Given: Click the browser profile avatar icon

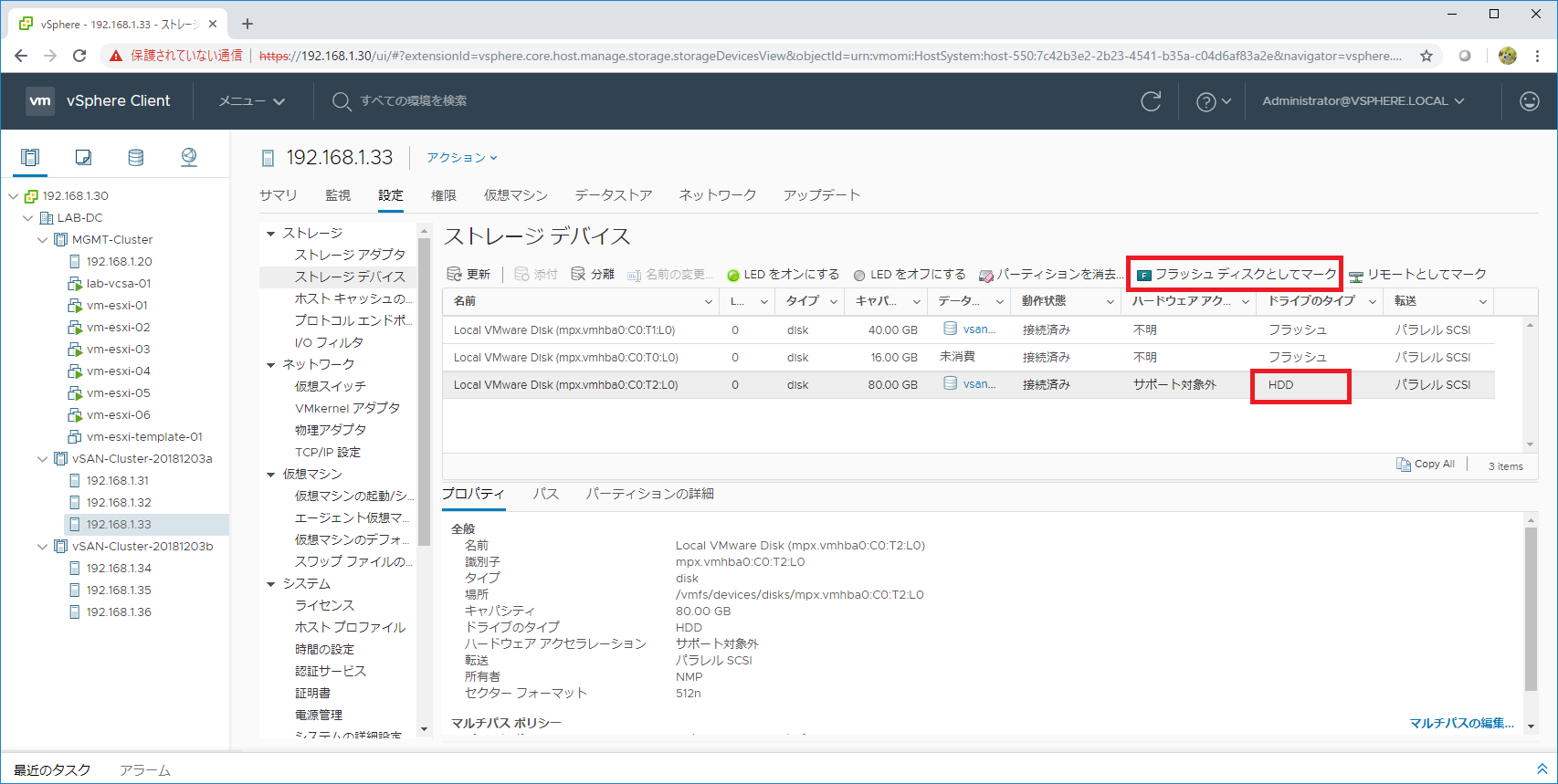Looking at the screenshot, I should click(x=1508, y=56).
